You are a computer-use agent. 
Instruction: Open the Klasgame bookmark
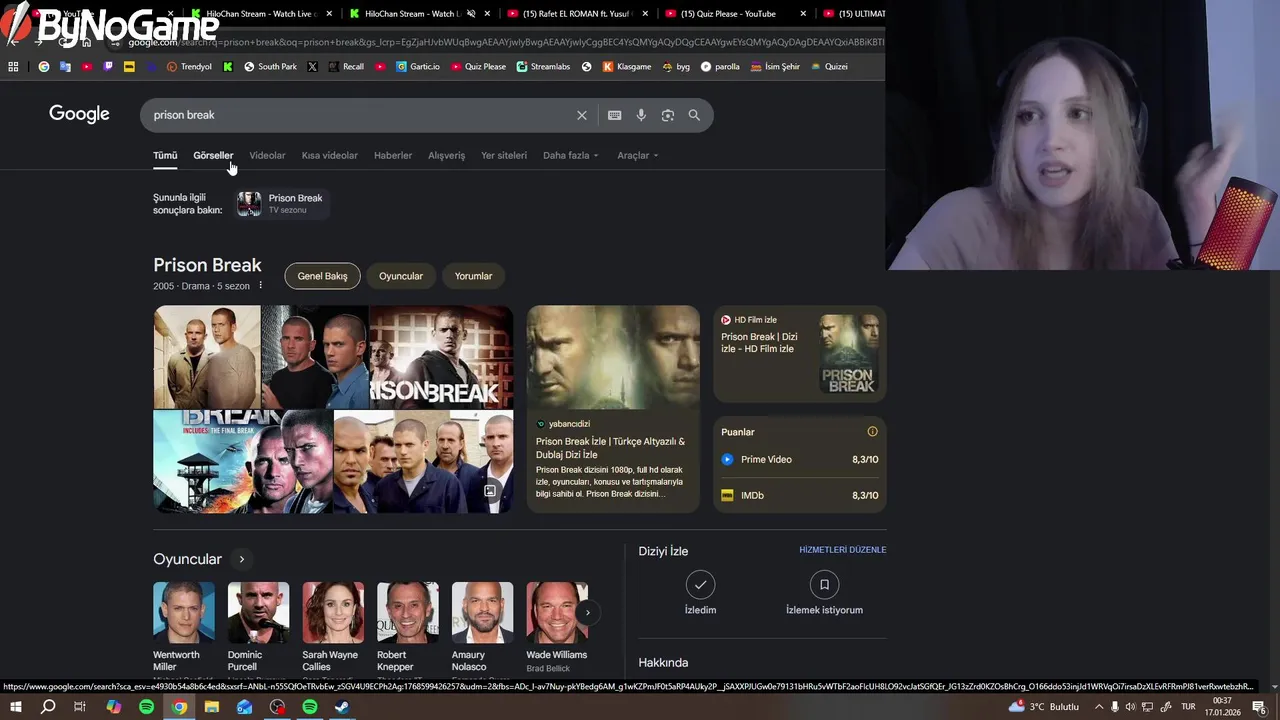coord(626,67)
